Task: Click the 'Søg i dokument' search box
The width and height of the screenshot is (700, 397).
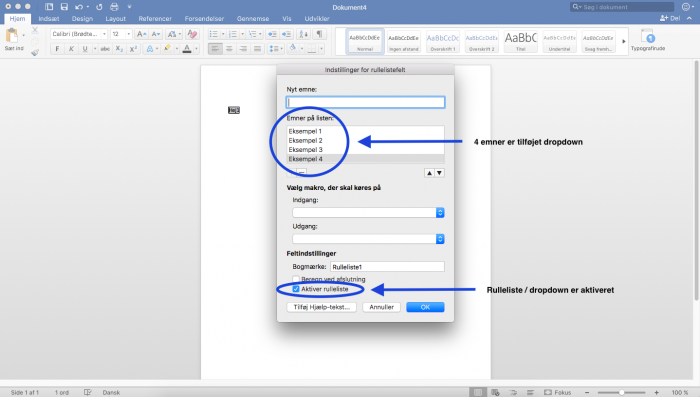Action: tap(622, 7)
